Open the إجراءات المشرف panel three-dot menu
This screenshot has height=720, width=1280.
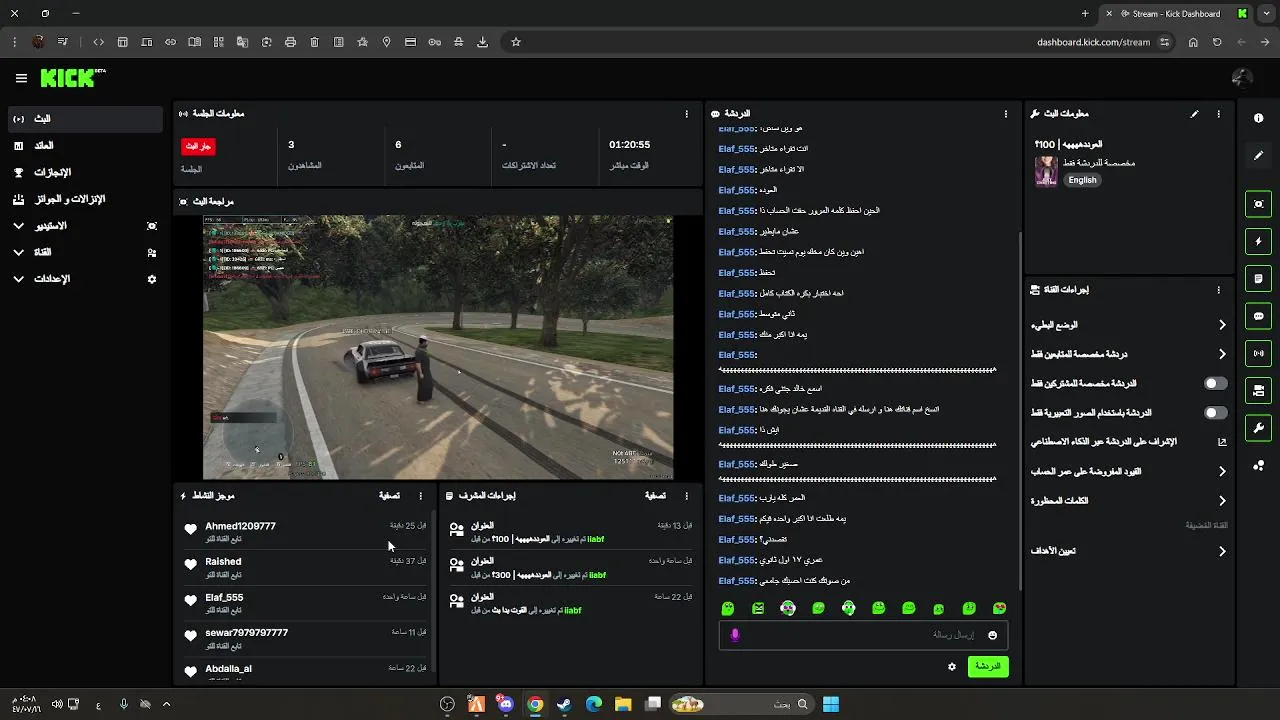[x=686, y=496]
